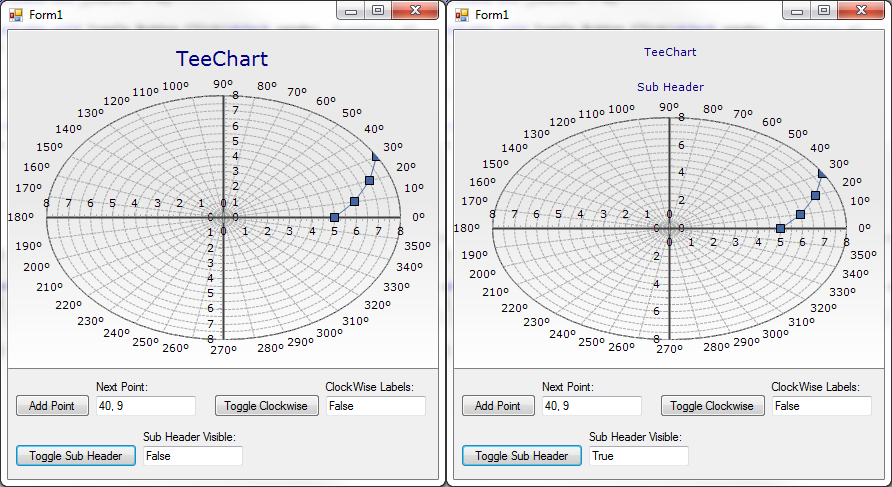The image size is (892, 487).
Task: Click Toggle Sub Header in left window
Action: [x=76, y=456]
